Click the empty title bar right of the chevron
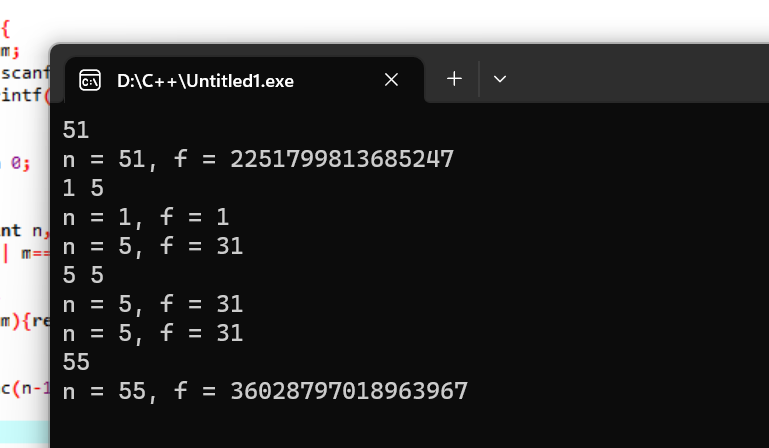The height and width of the screenshot is (448, 769). pos(640,78)
